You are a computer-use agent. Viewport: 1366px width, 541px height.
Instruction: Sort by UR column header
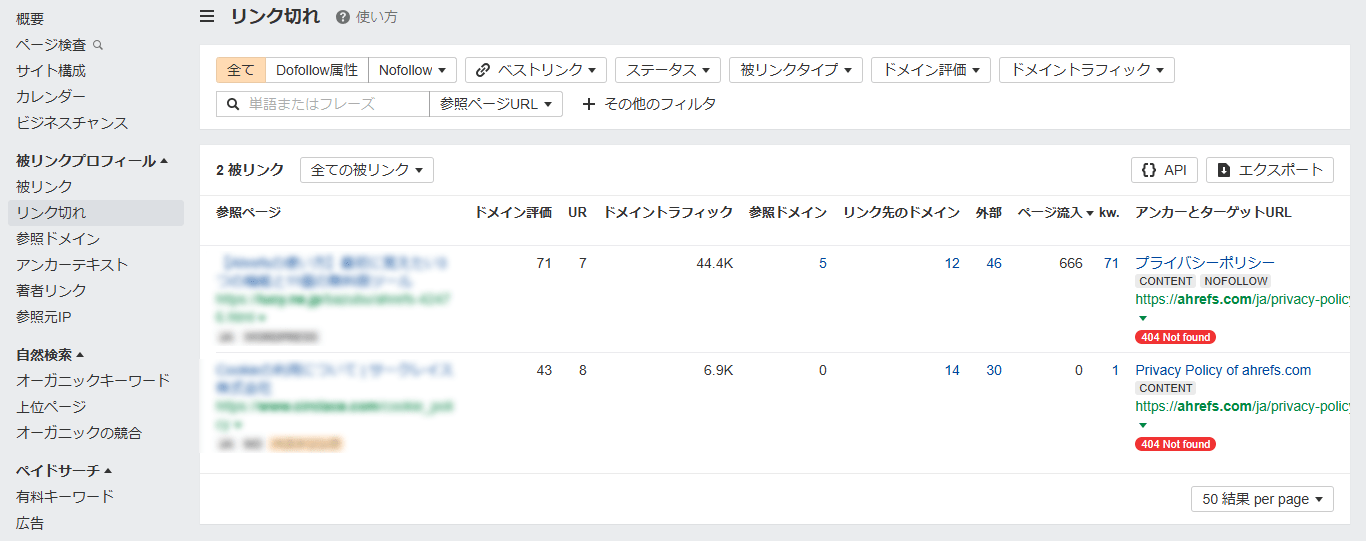coord(577,213)
